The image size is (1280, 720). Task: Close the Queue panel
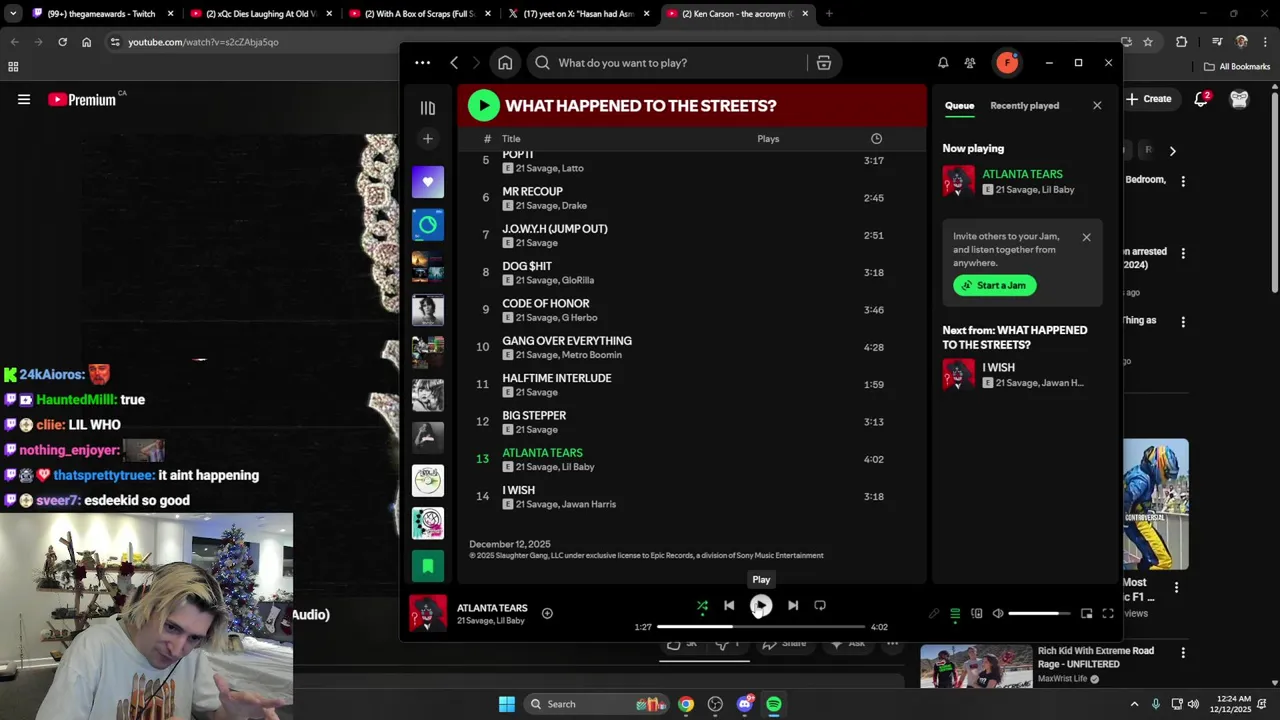pos(1097,106)
